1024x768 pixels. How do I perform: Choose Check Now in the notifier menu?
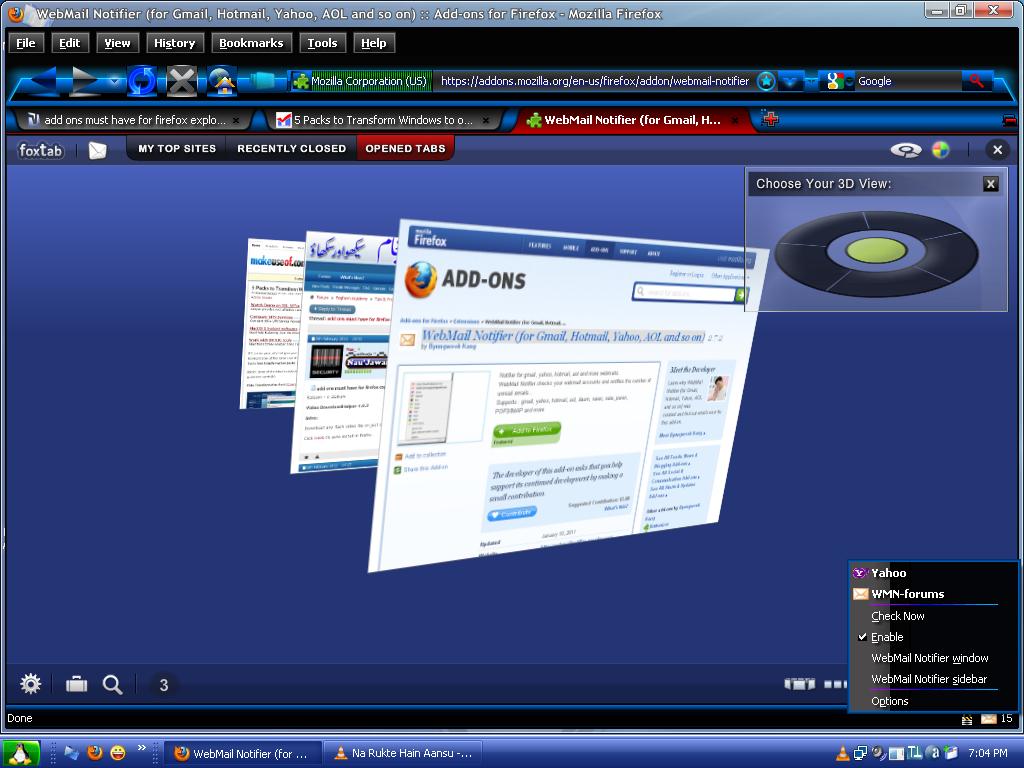(x=933, y=616)
